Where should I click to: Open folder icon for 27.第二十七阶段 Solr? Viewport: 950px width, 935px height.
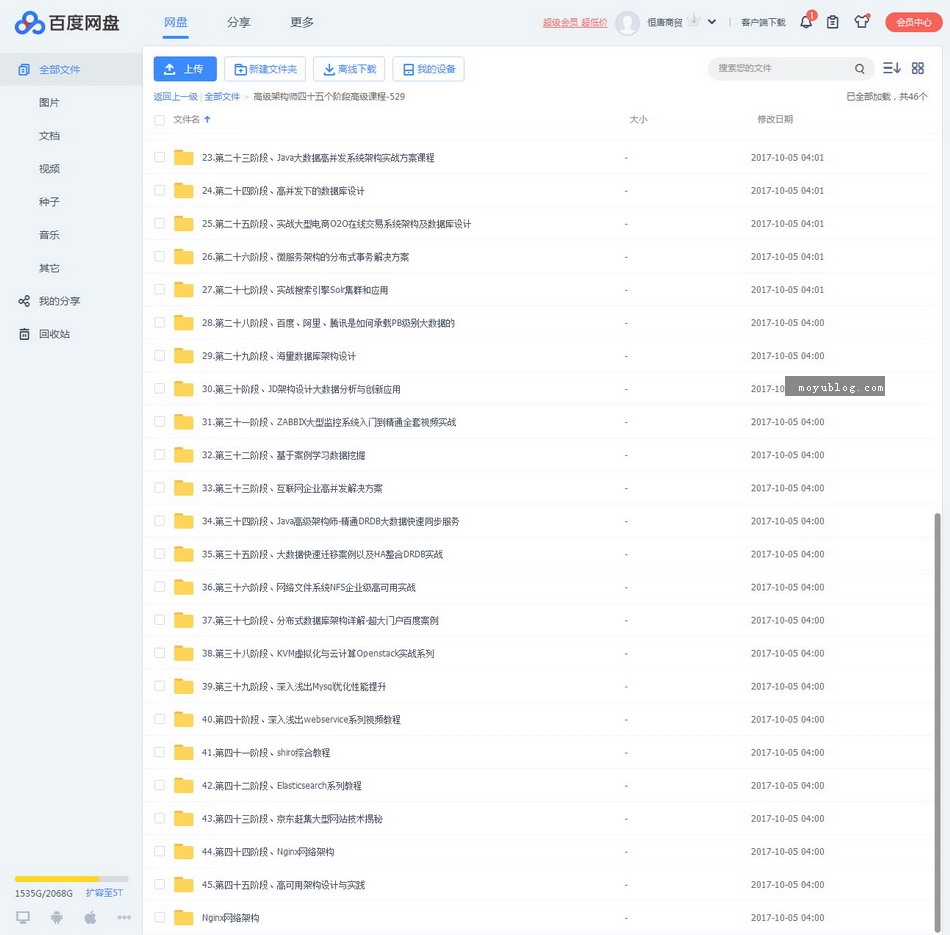(x=184, y=290)
